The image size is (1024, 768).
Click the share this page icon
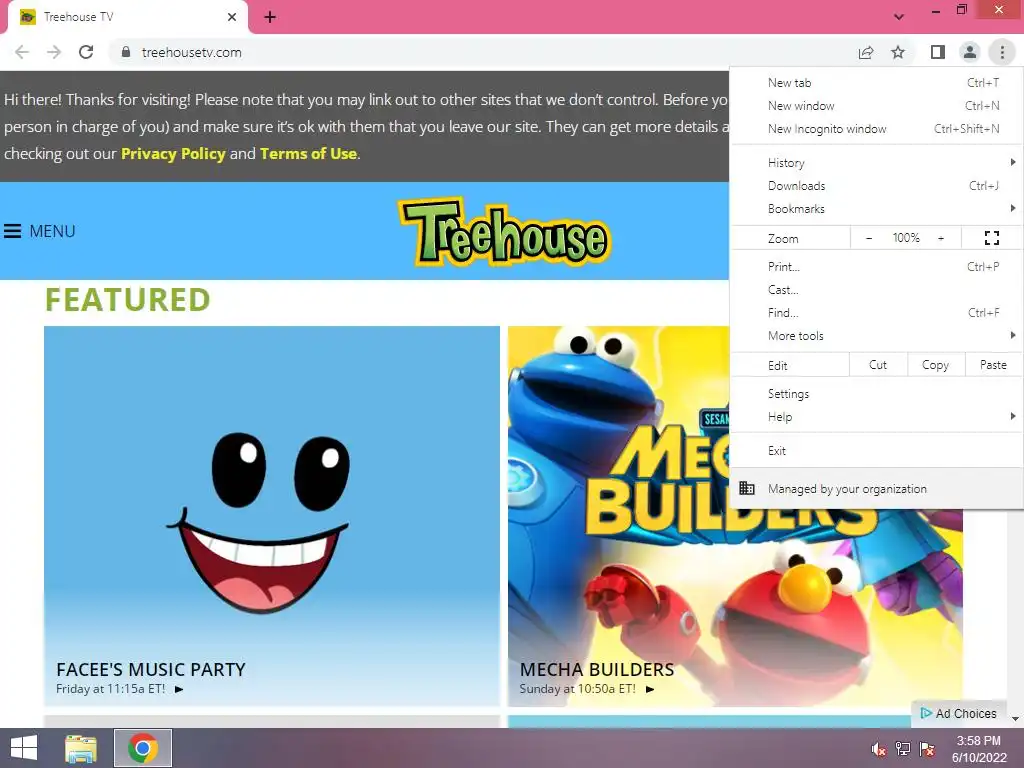[x=866, y=52]
